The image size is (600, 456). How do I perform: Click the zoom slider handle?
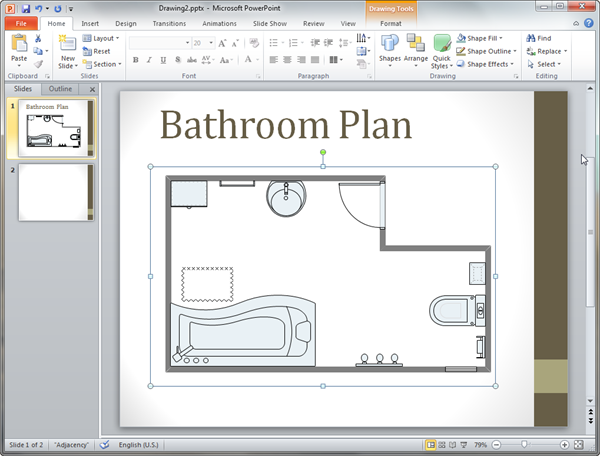coord(523,444)
